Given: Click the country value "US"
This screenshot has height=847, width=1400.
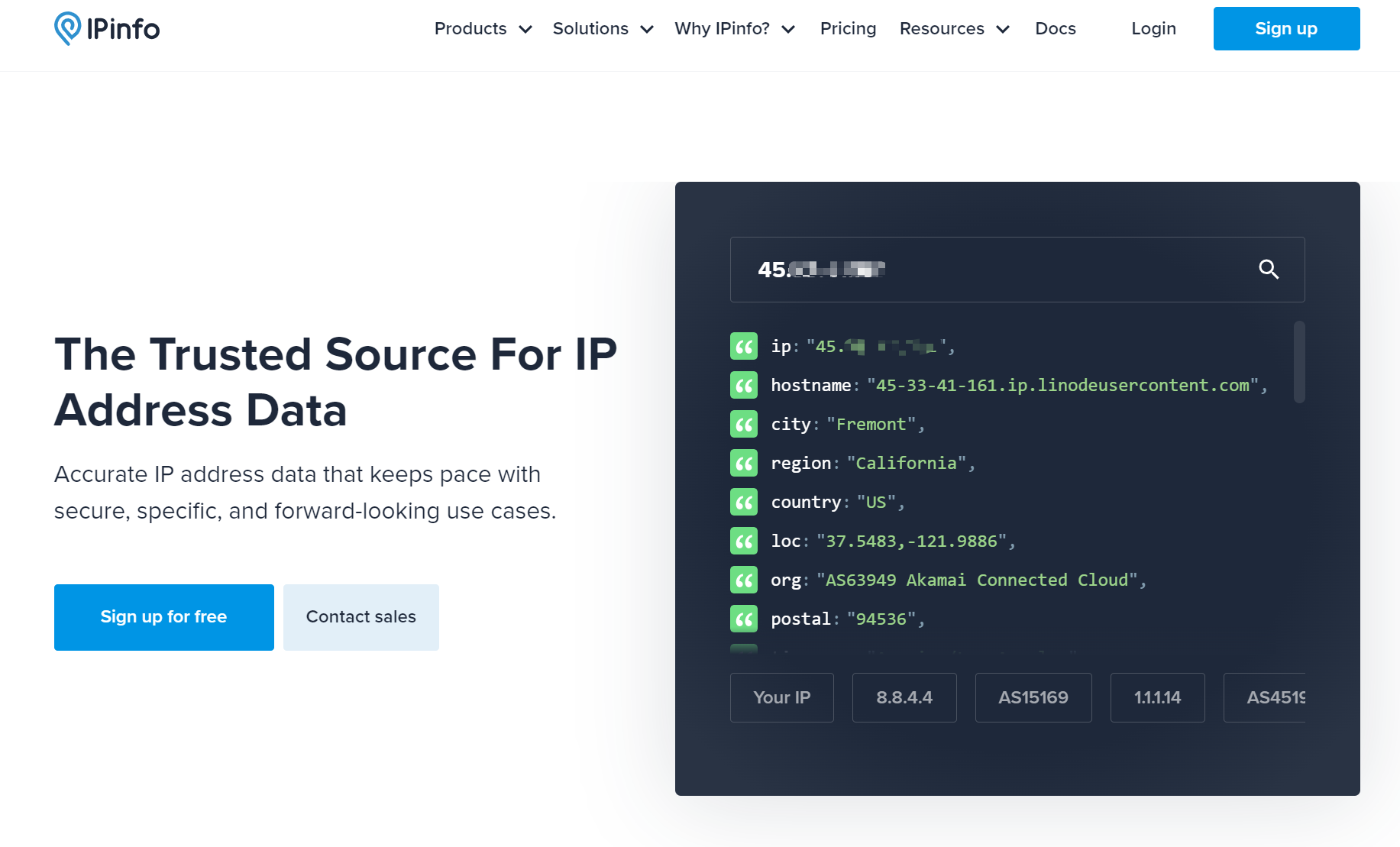Looking at the screenshot, I should point(876,502).
